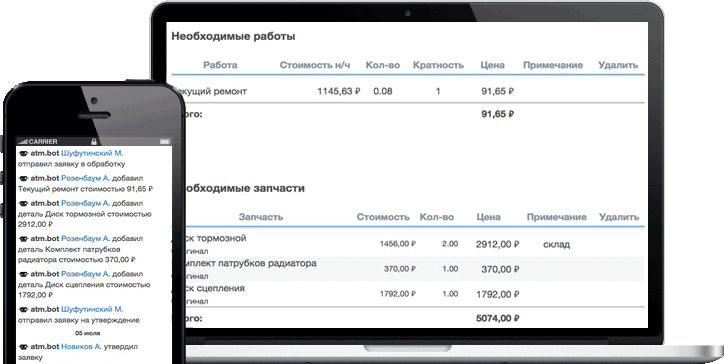Viewport: 724px width, 364px height.
Task: Tap the lock icon in phone status bar
Action: 94,141
